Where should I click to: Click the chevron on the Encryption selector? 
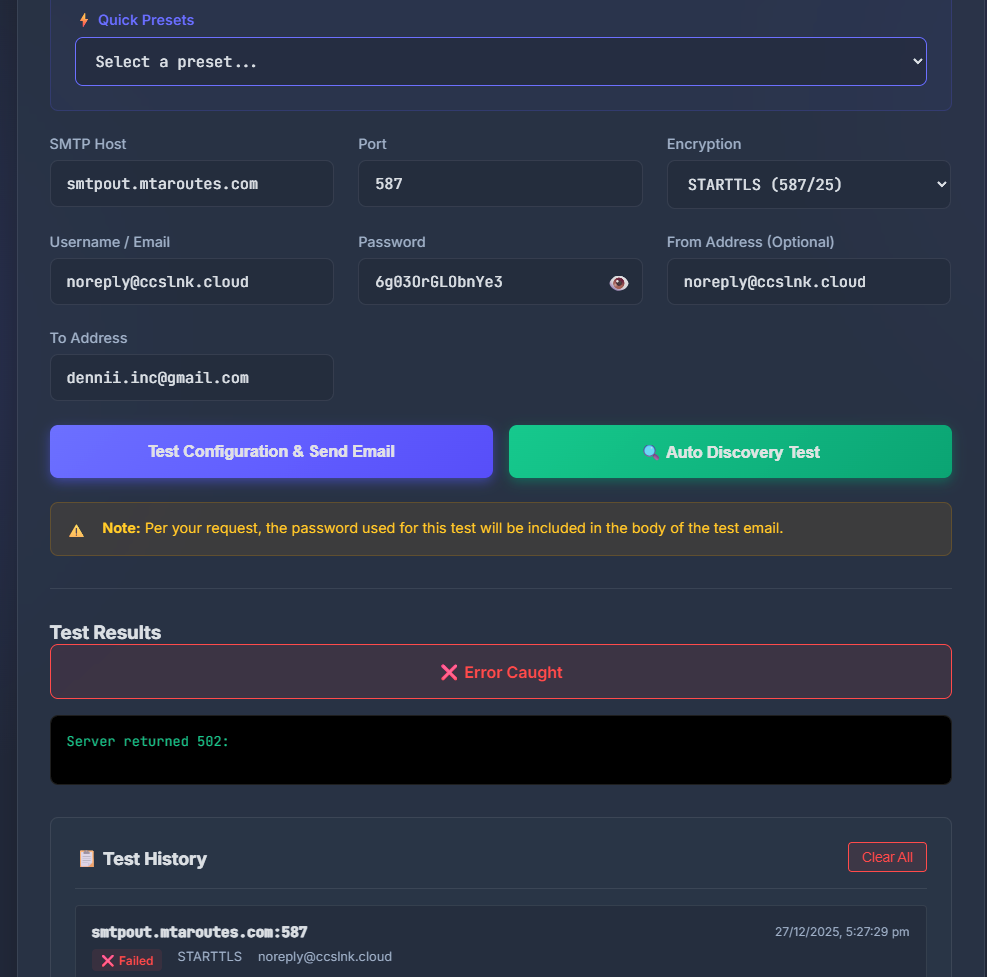tap(940, 184)
